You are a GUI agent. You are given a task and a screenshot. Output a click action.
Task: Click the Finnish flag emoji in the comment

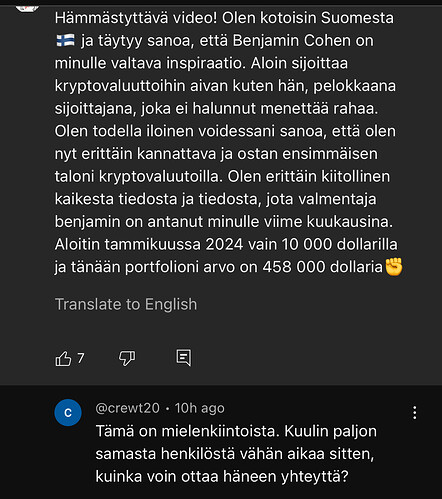(x=65, y=41)
